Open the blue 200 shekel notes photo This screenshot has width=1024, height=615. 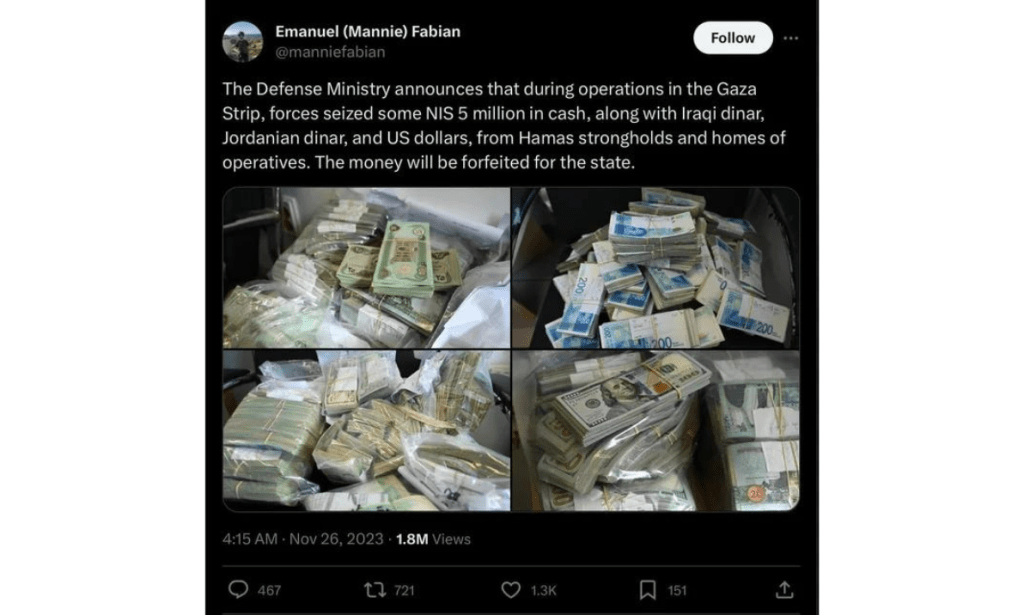click(x=656, y=268)
